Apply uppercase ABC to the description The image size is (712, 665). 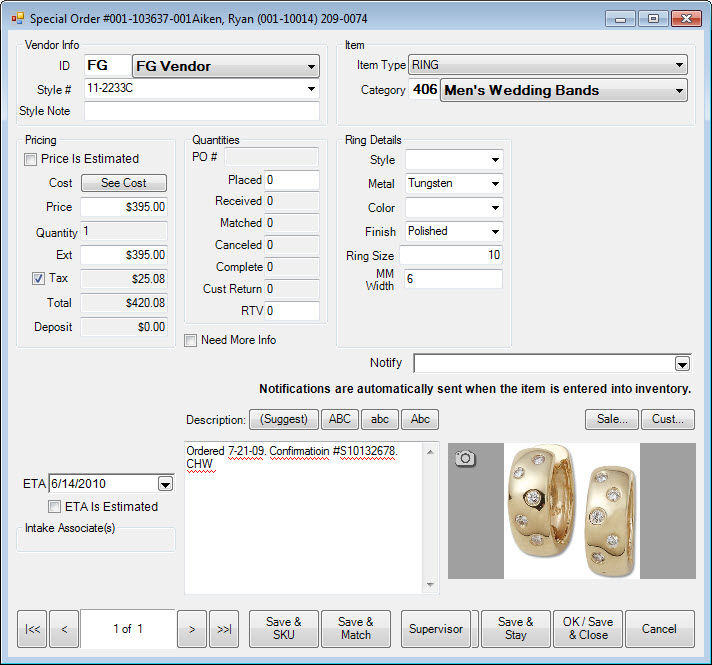tap(340, 420)
